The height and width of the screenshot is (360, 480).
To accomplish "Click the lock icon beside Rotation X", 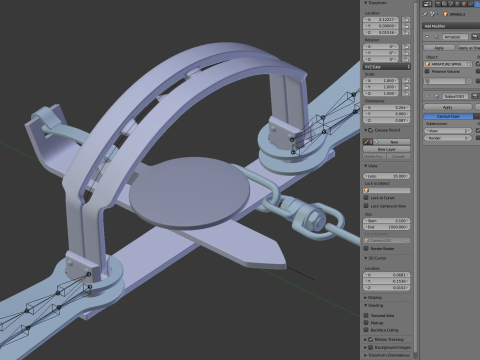I will 406,47.
